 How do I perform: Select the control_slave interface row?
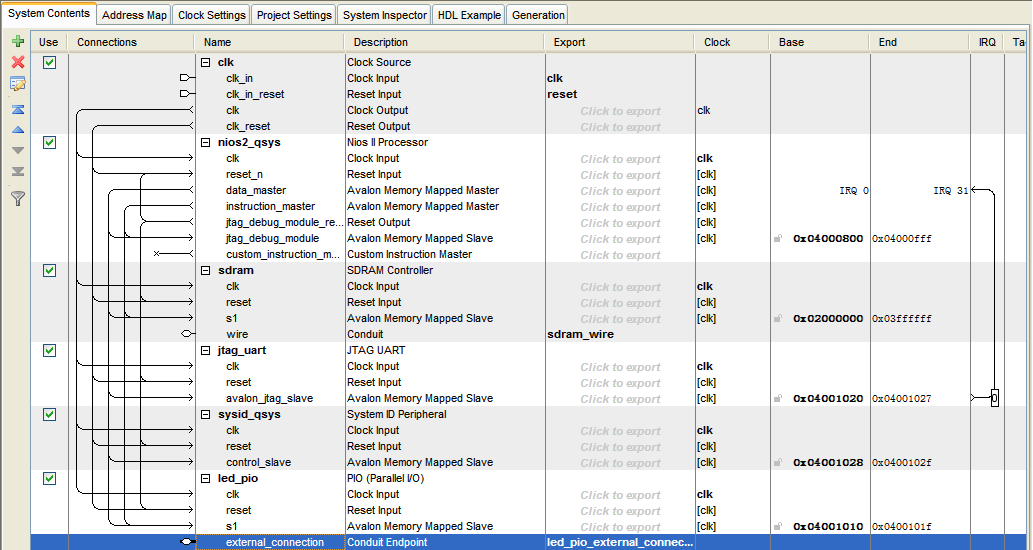258,462
